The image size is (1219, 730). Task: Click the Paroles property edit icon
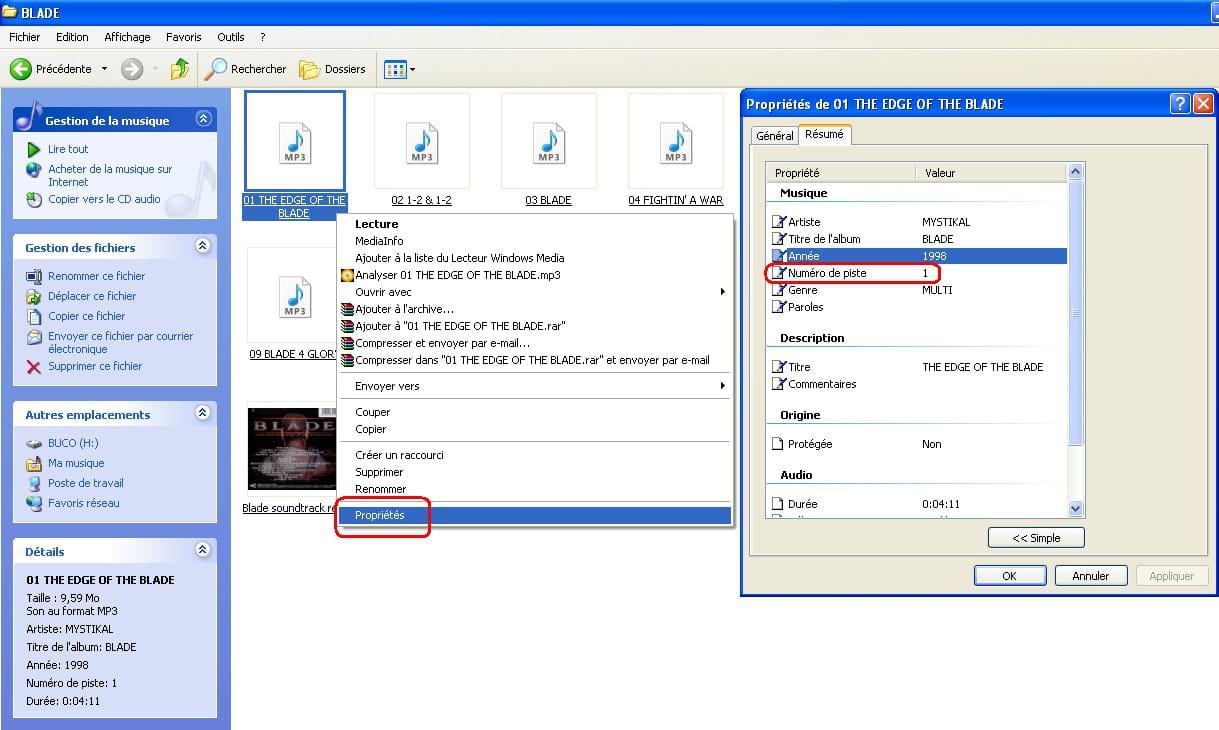(x=779, y=307)
